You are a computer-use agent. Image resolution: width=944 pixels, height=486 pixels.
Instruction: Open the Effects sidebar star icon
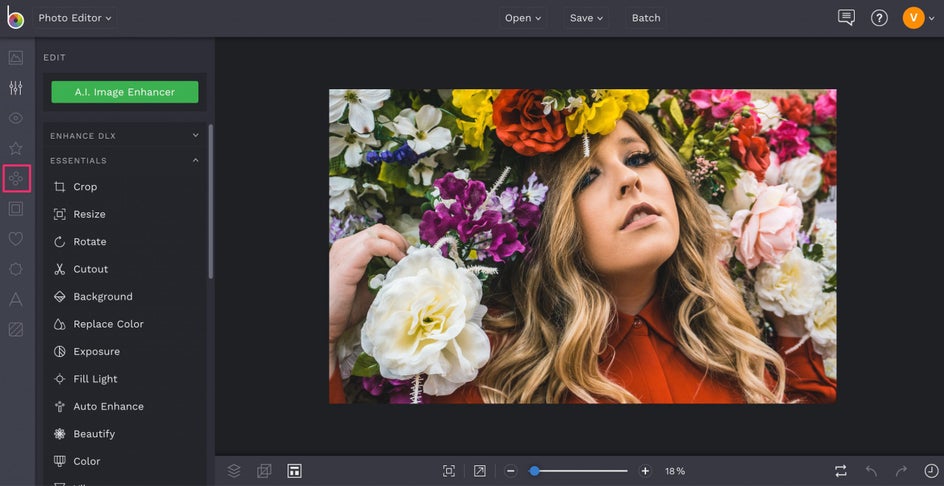tap(16, 149)
